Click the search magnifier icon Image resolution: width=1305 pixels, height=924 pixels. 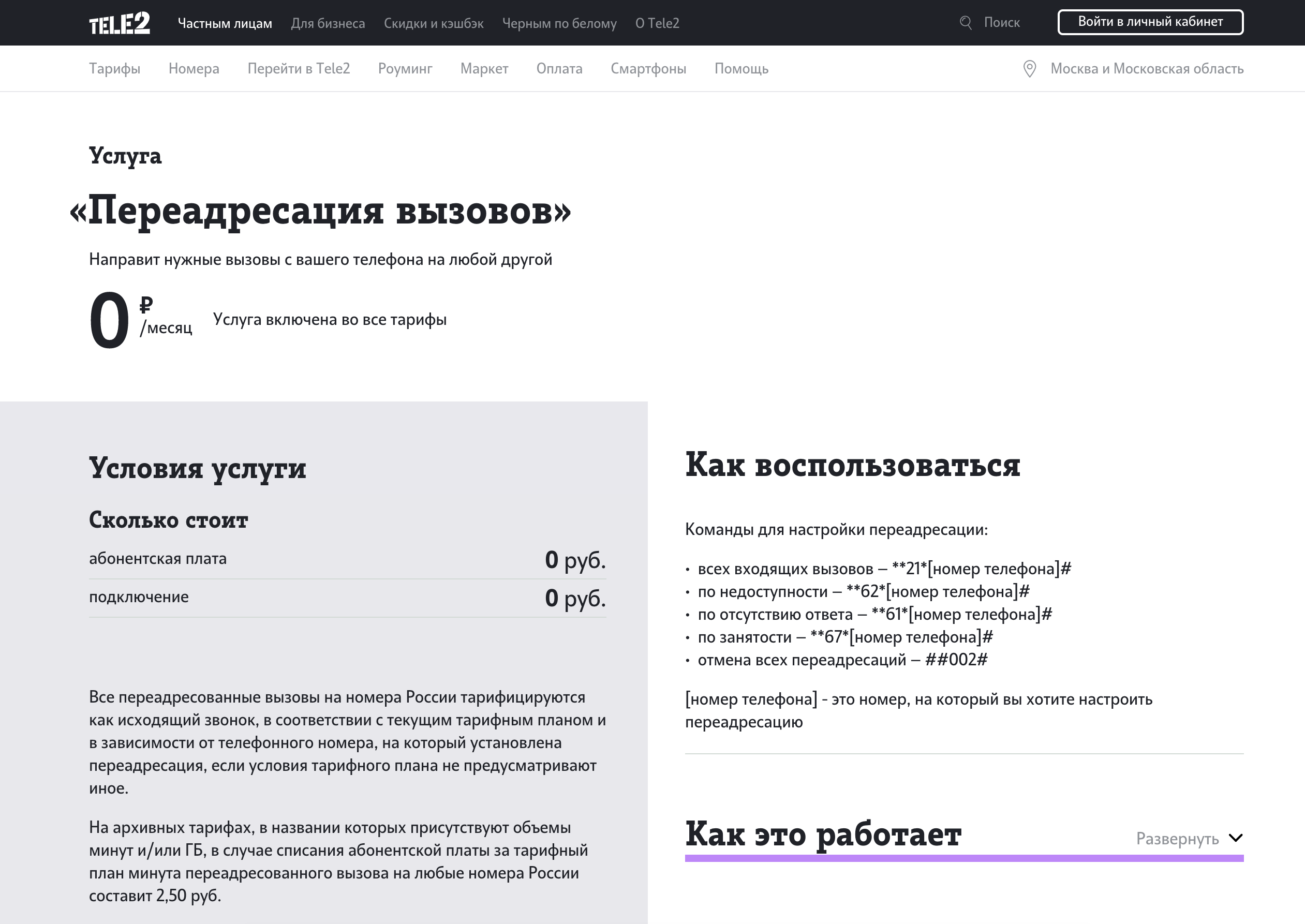pyautogui.click(x=966, y=23)
